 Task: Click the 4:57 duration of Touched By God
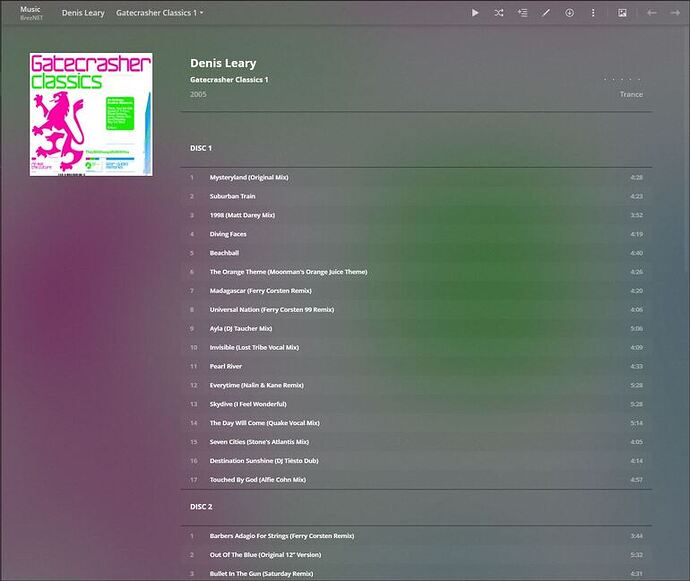(x=636, y=480)
